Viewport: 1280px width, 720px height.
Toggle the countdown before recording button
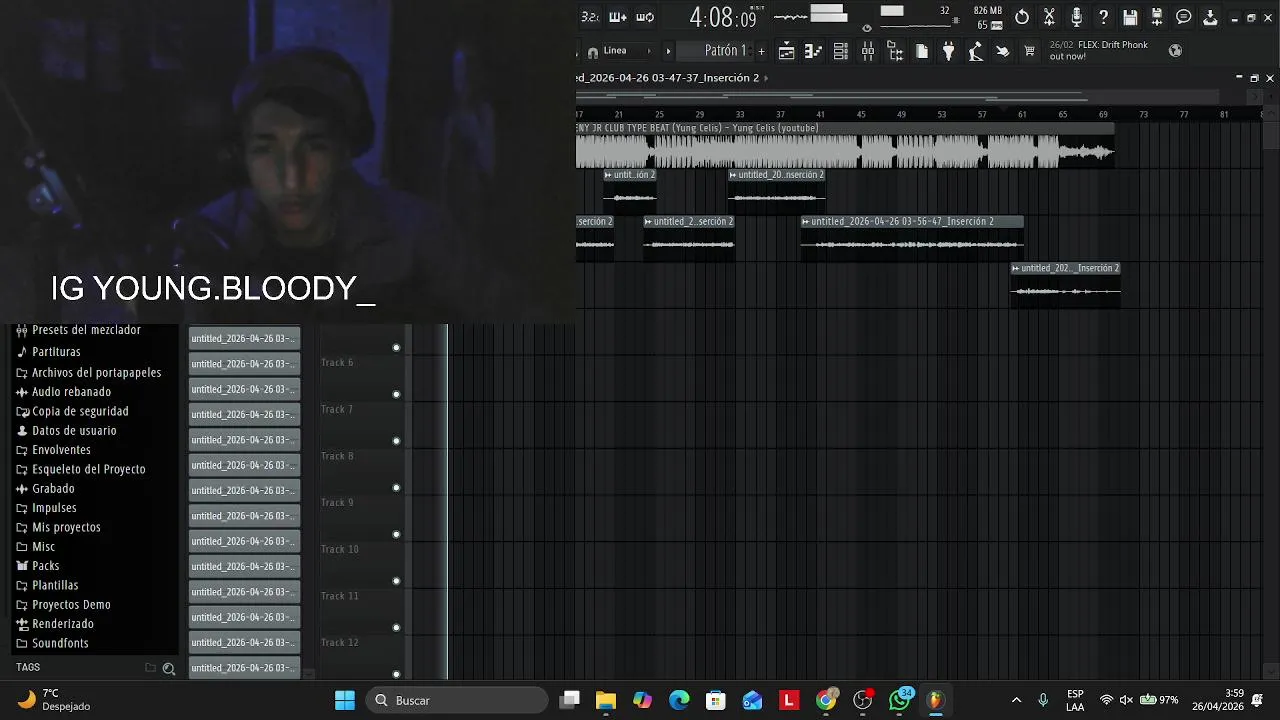pos(591,17)
